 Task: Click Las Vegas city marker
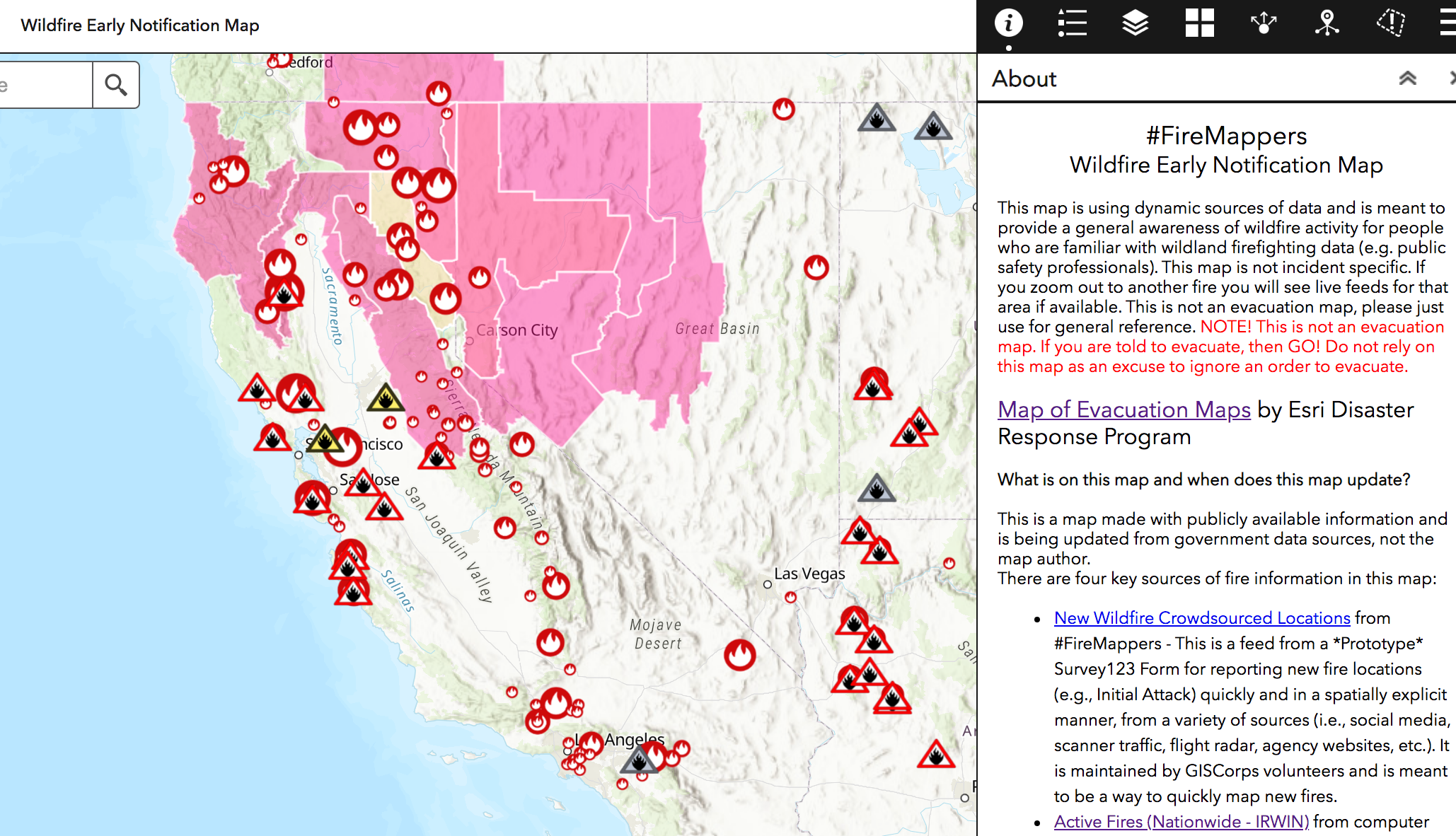point(767,585)
